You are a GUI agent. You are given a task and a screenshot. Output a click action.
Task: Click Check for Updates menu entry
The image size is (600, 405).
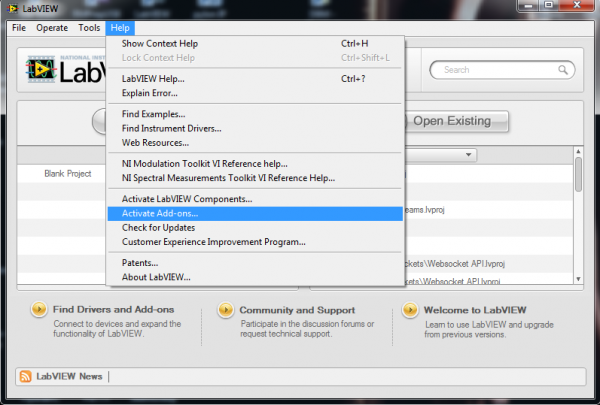pos(158,227)
